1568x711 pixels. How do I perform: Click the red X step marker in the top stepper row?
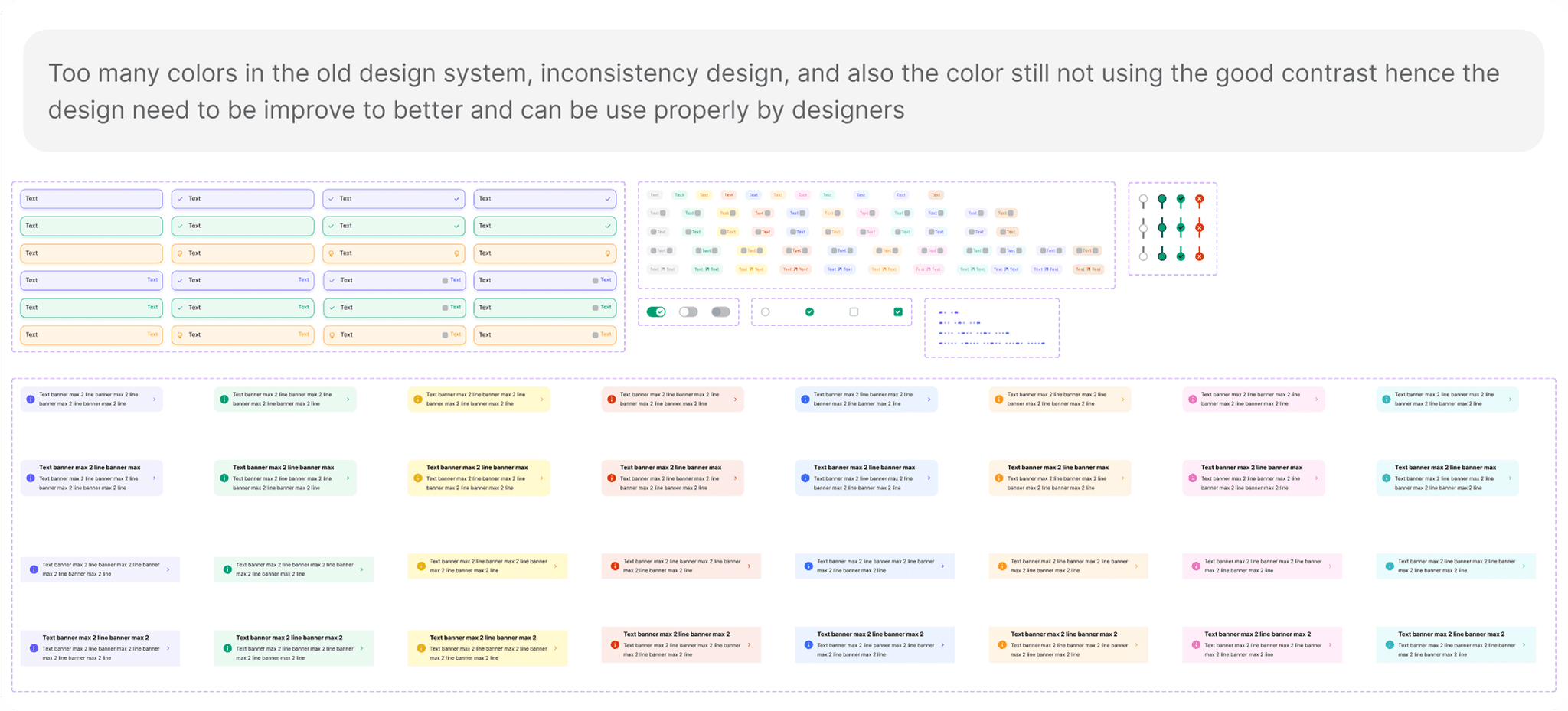pyautogui.click(x=1200, y=199)
